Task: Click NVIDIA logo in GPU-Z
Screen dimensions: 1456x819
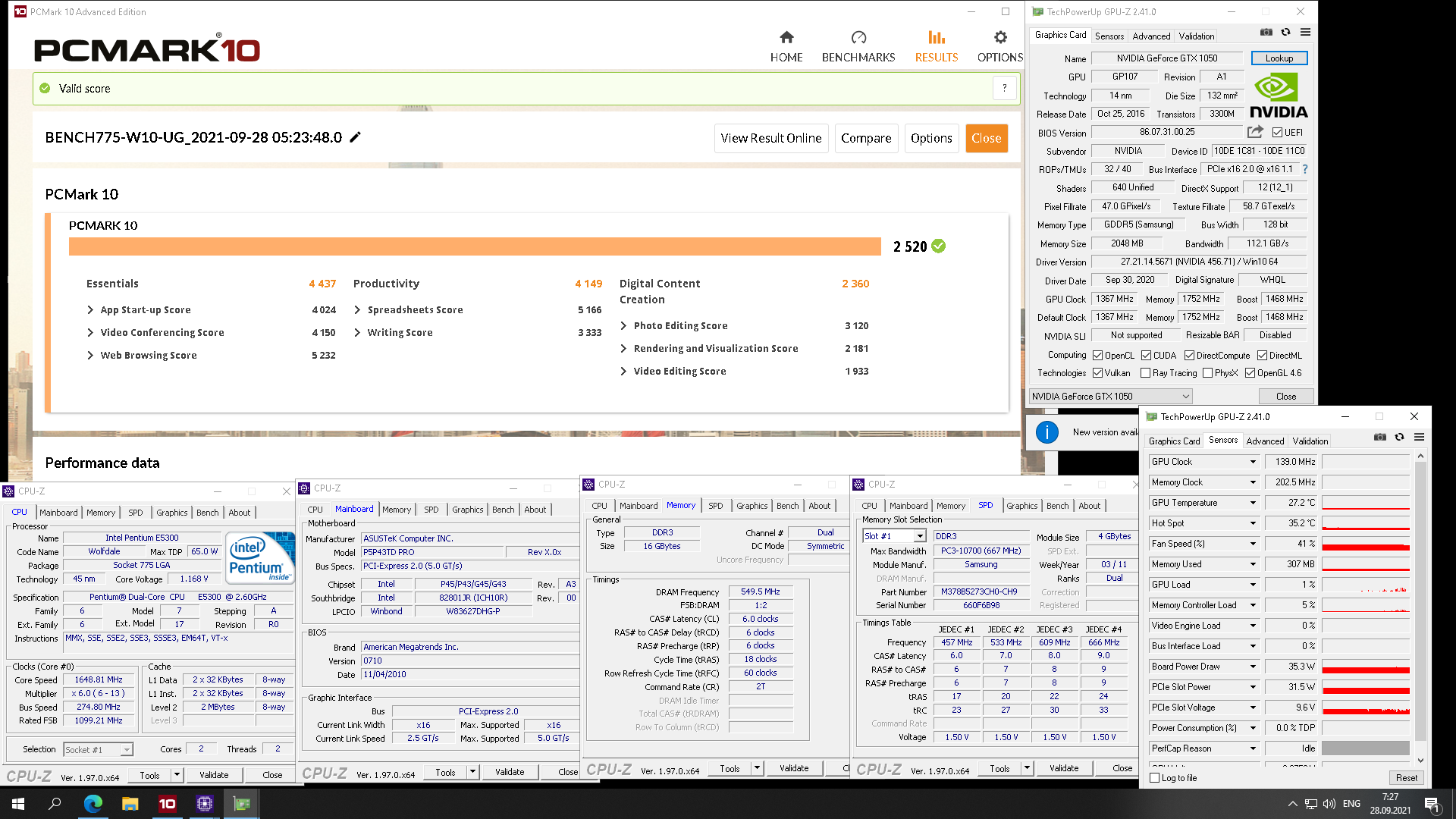Action: tap(1279, 96)
